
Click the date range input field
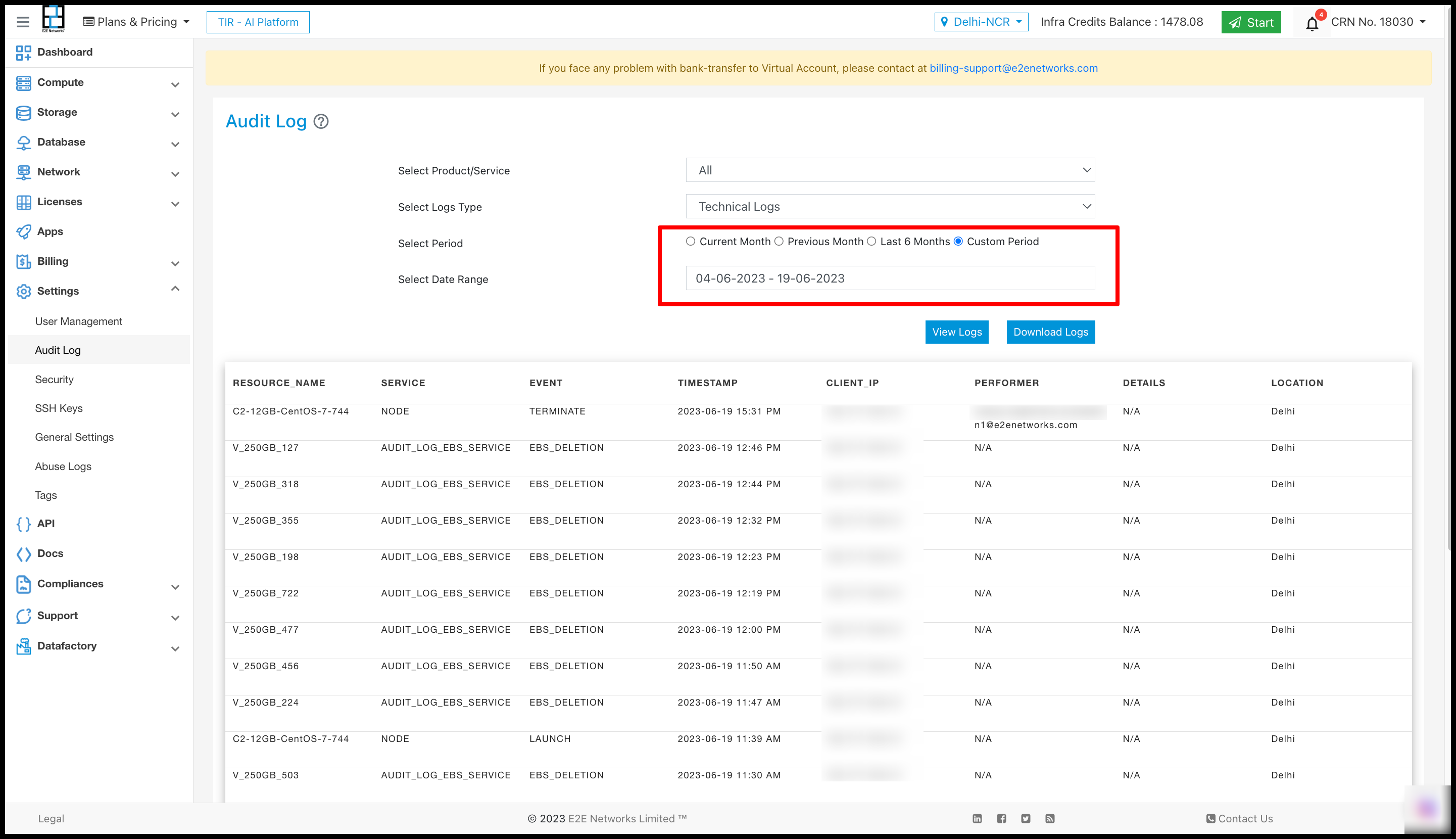[890, 278]
